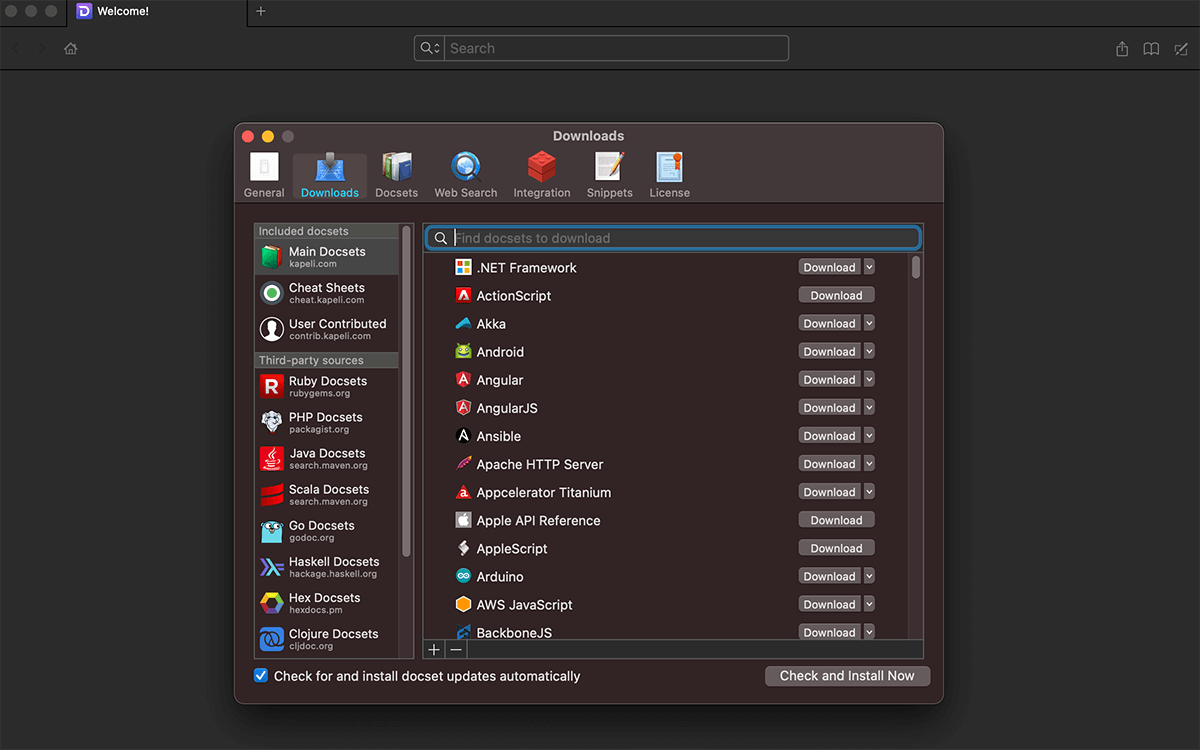Click the docset list vertical scrollbar

click(x=916, y=267)
